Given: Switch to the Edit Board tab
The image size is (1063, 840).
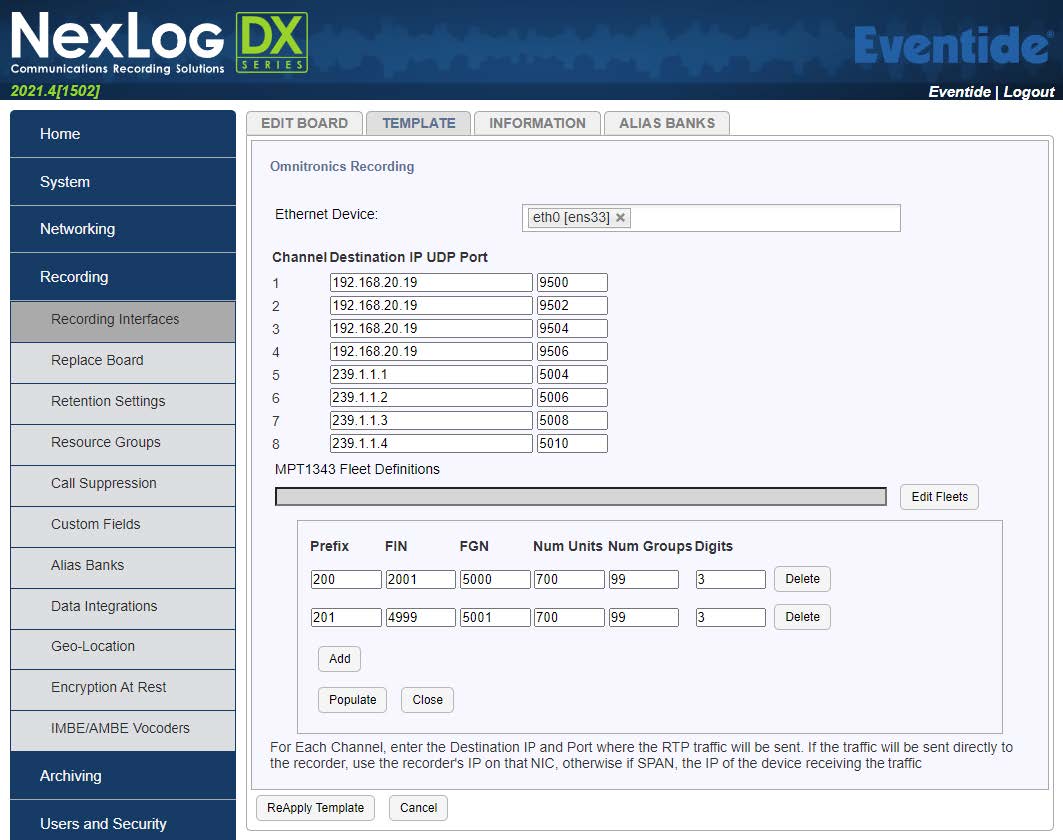Looking at the screenshot, I should [304, 123].
